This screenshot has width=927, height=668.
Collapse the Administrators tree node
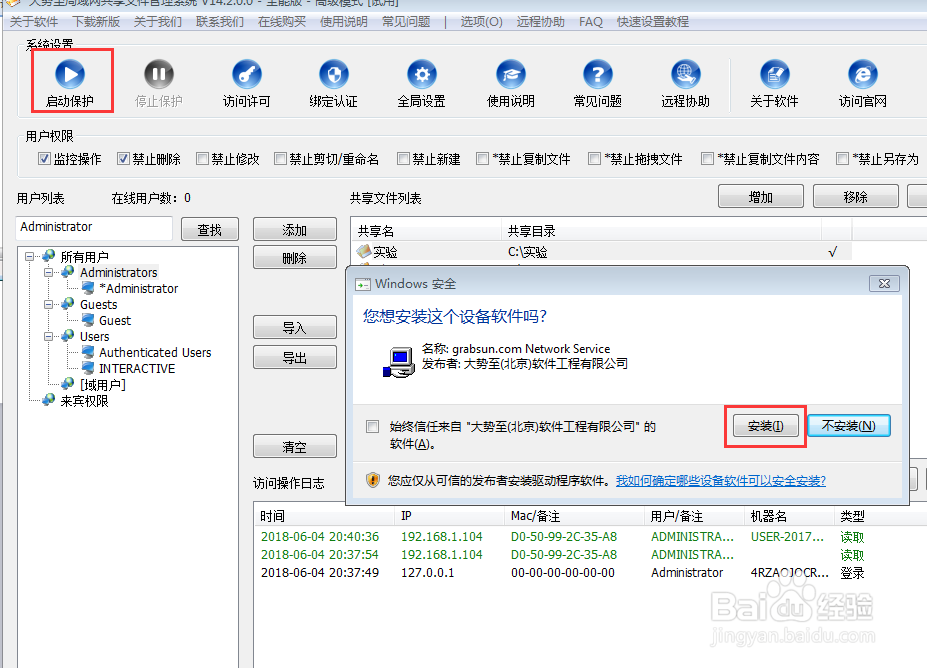tap(48, 273)
